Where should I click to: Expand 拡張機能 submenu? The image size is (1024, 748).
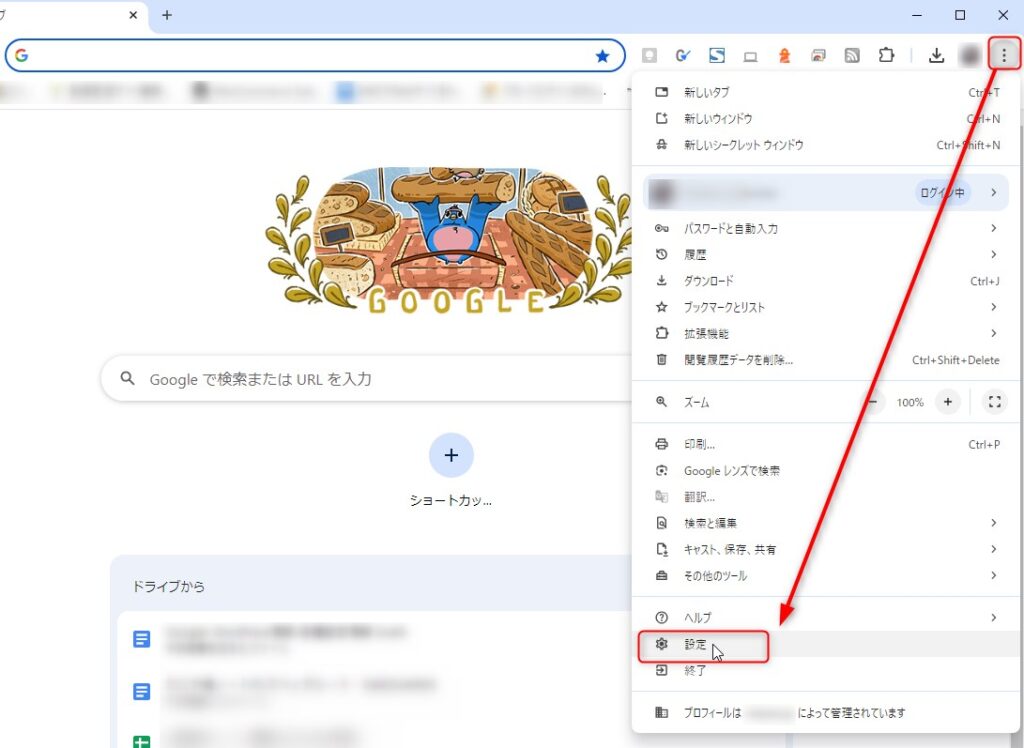827,333
